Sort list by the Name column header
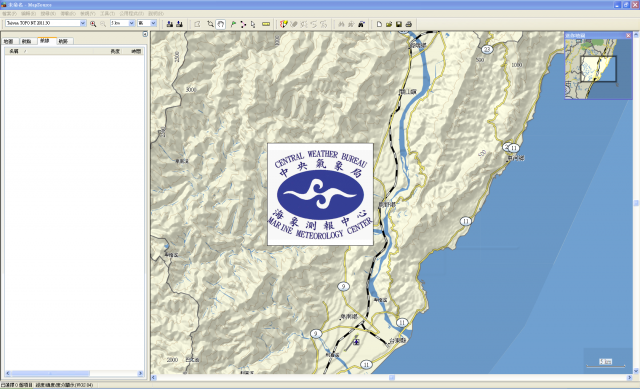This screenshot has width=640, height=389. 49,51
